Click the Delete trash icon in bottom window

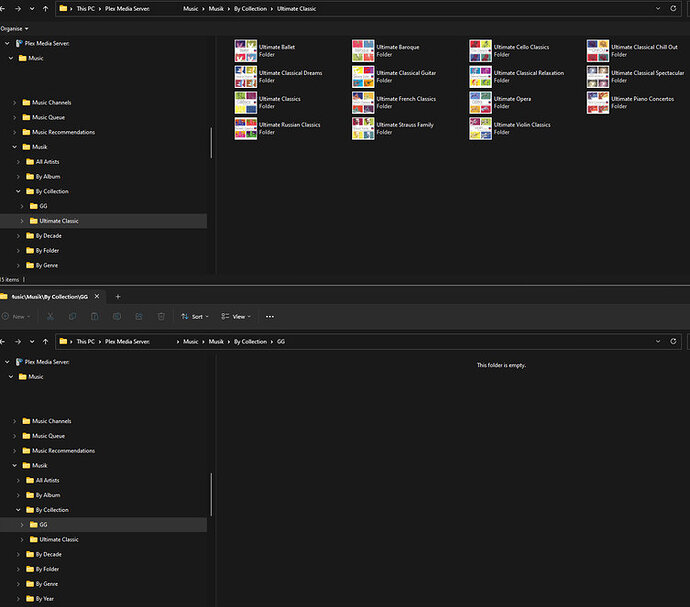click(x=161, y=316)
